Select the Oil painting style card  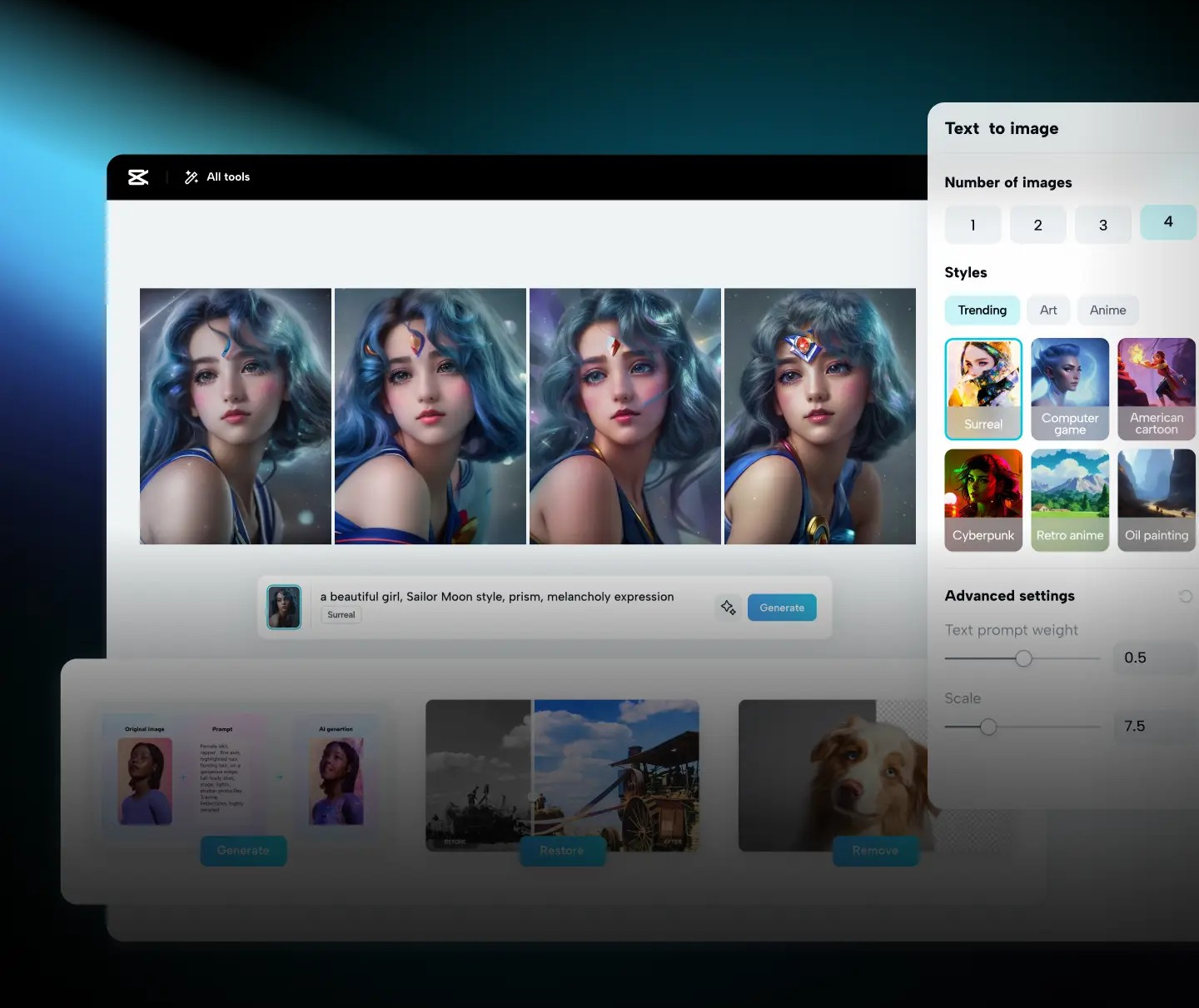click(1157, 500)
